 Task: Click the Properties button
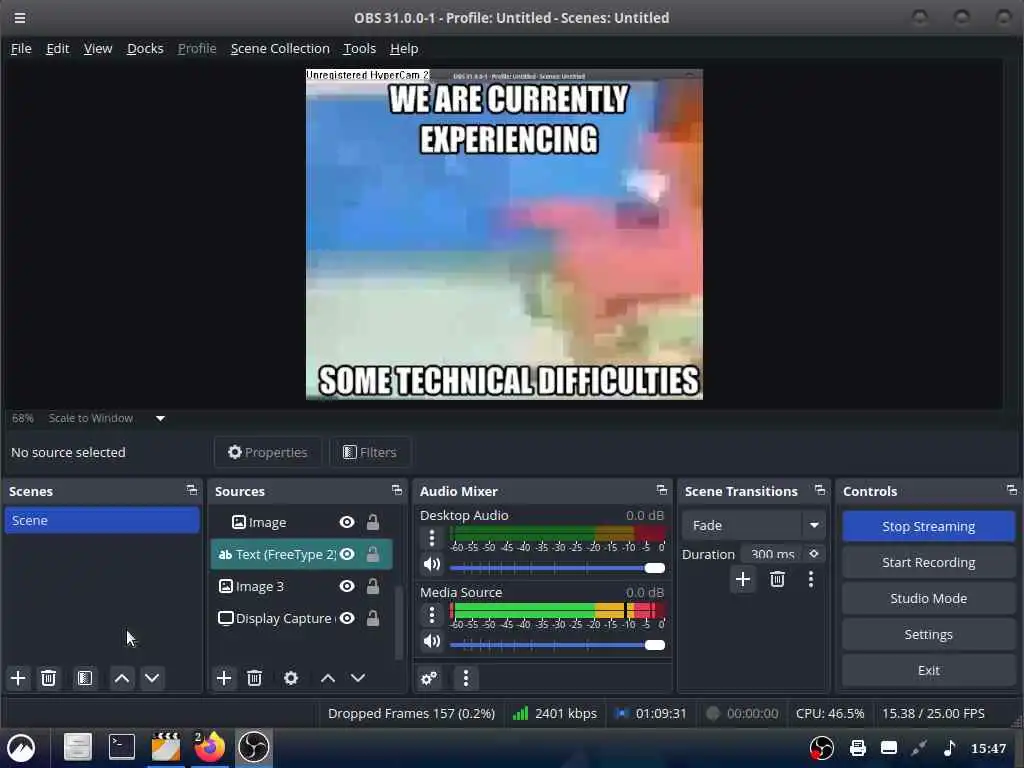tap(268, 452)
